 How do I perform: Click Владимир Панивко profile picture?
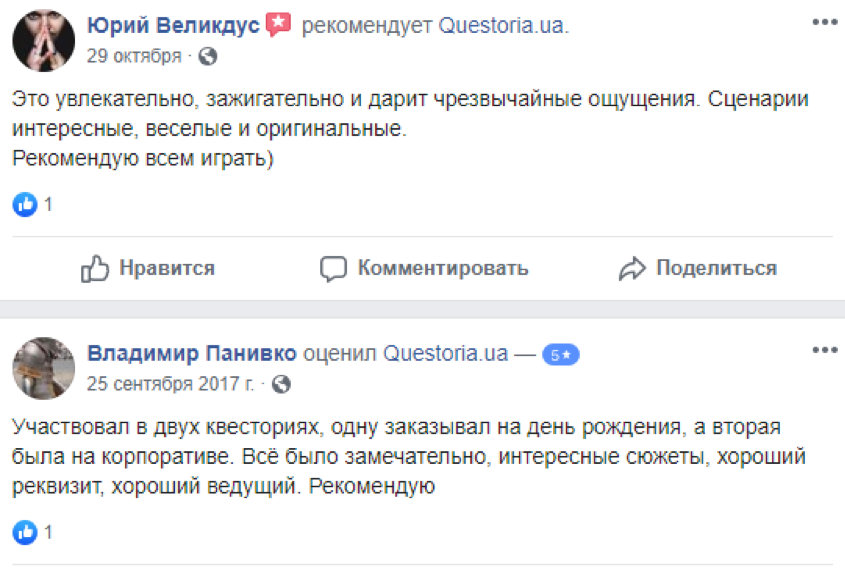click(43, 367)
